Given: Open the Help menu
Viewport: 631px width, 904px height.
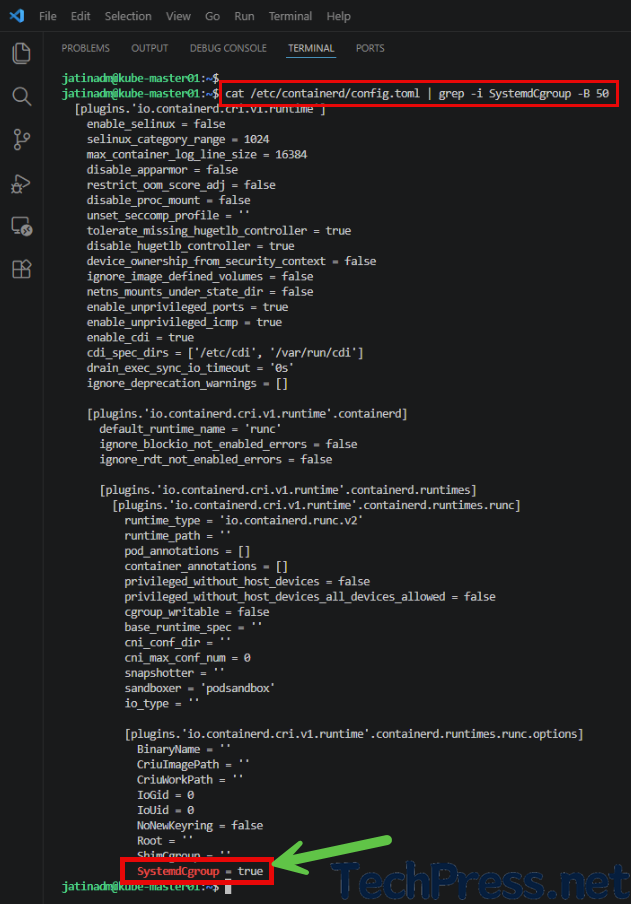Looking at the screenshot, I should 338,16.
